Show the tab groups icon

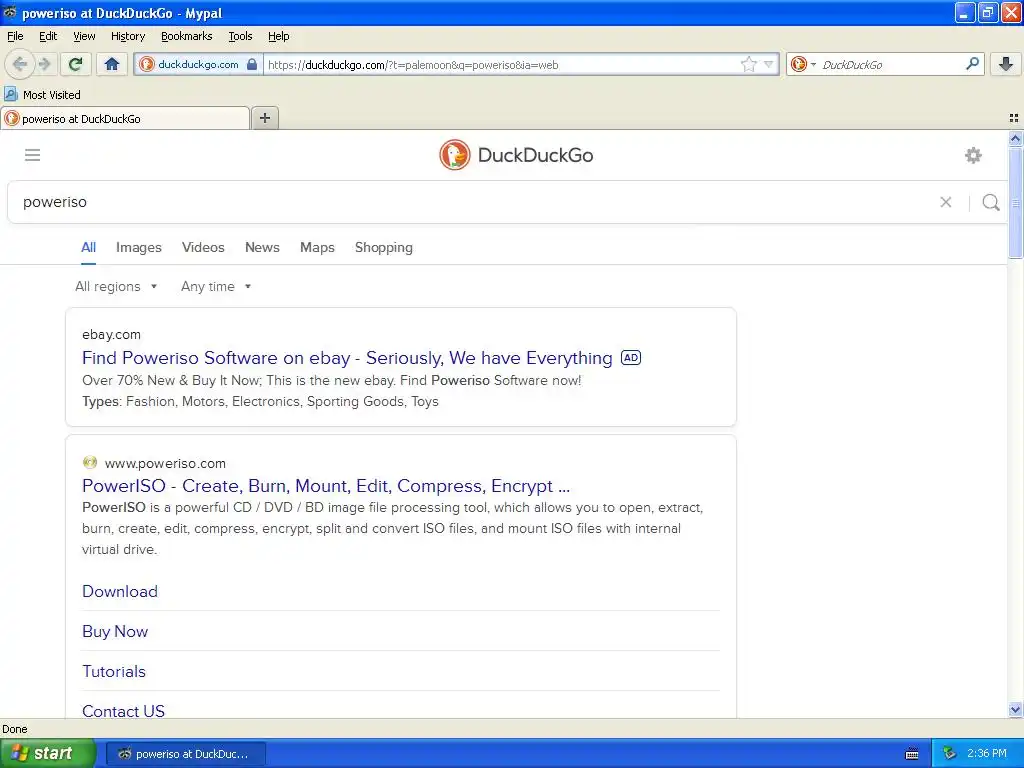tap(1014, 118)
